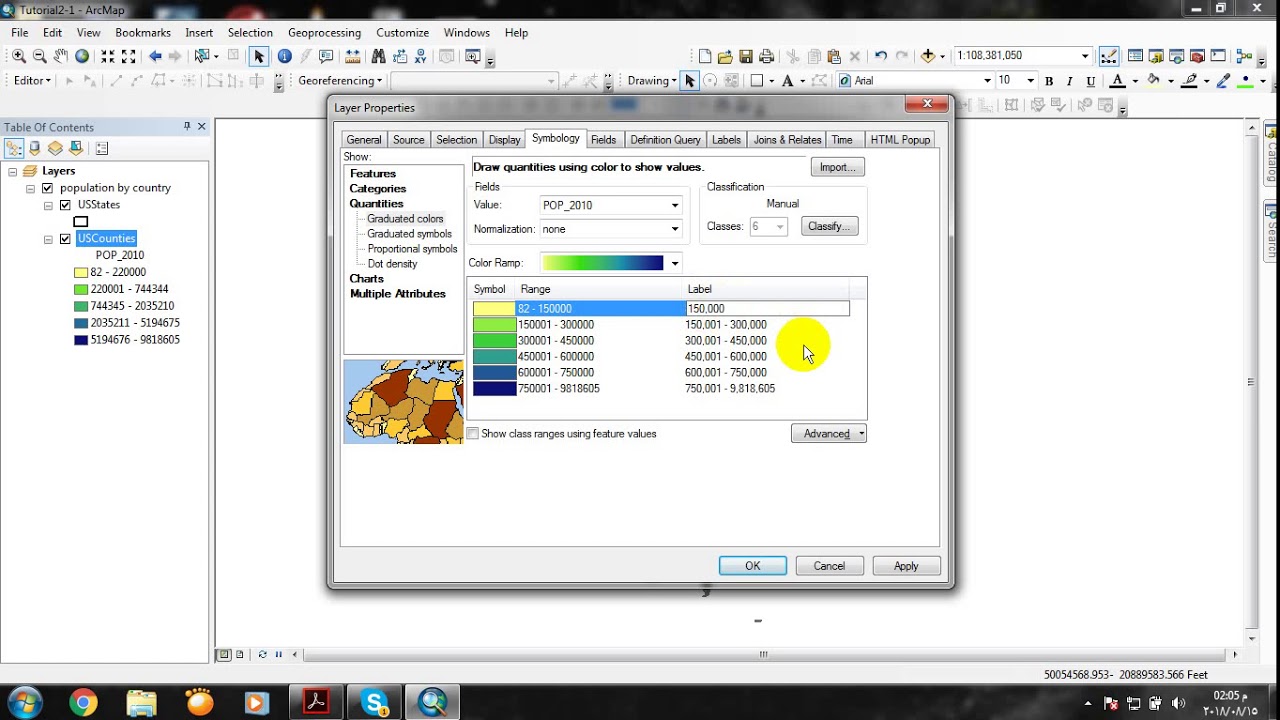
Task: Enable Show class ranges using feature values
Action: click(x=473, y=434)
